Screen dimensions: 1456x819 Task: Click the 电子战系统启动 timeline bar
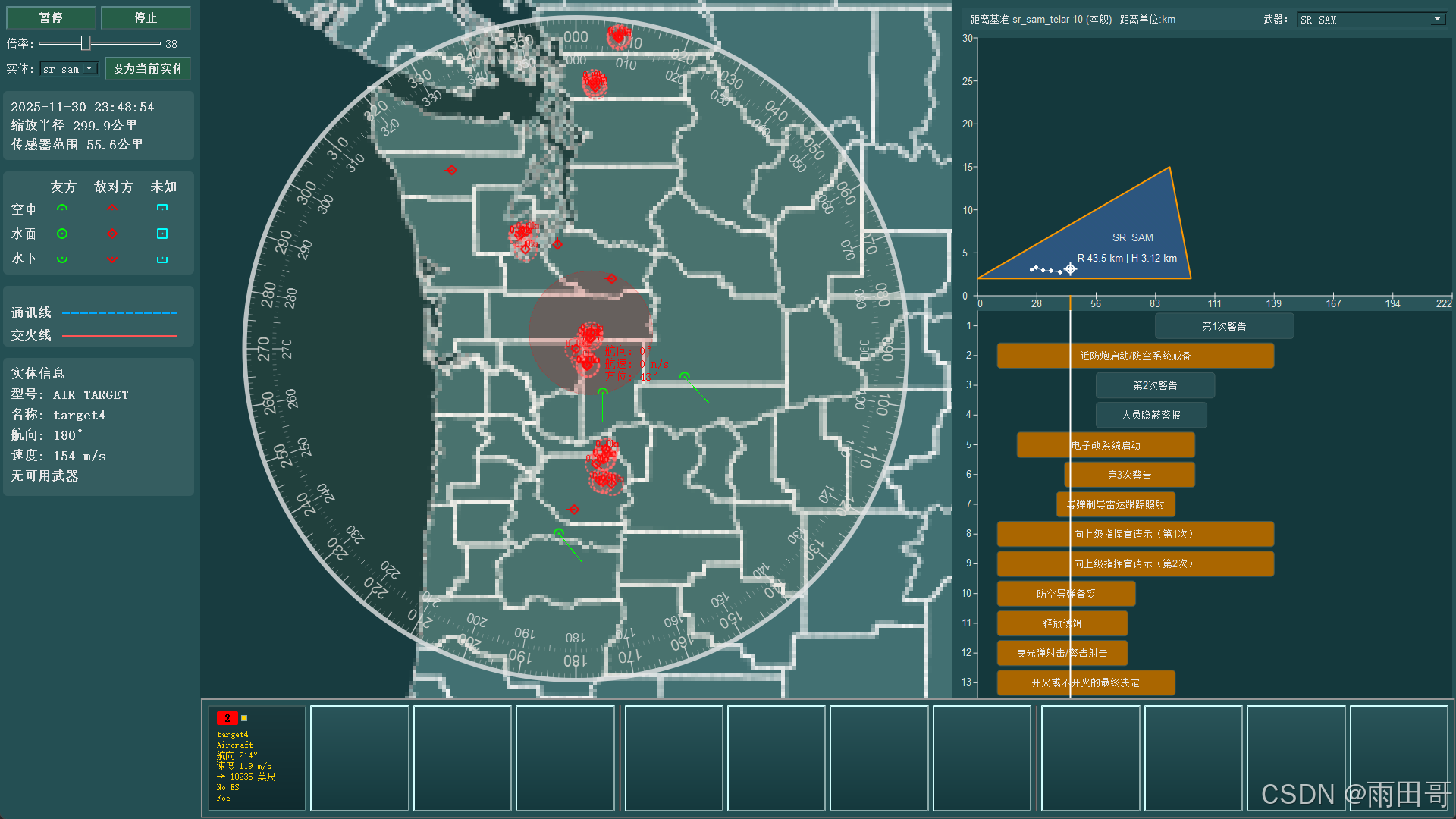(1105, 445)
